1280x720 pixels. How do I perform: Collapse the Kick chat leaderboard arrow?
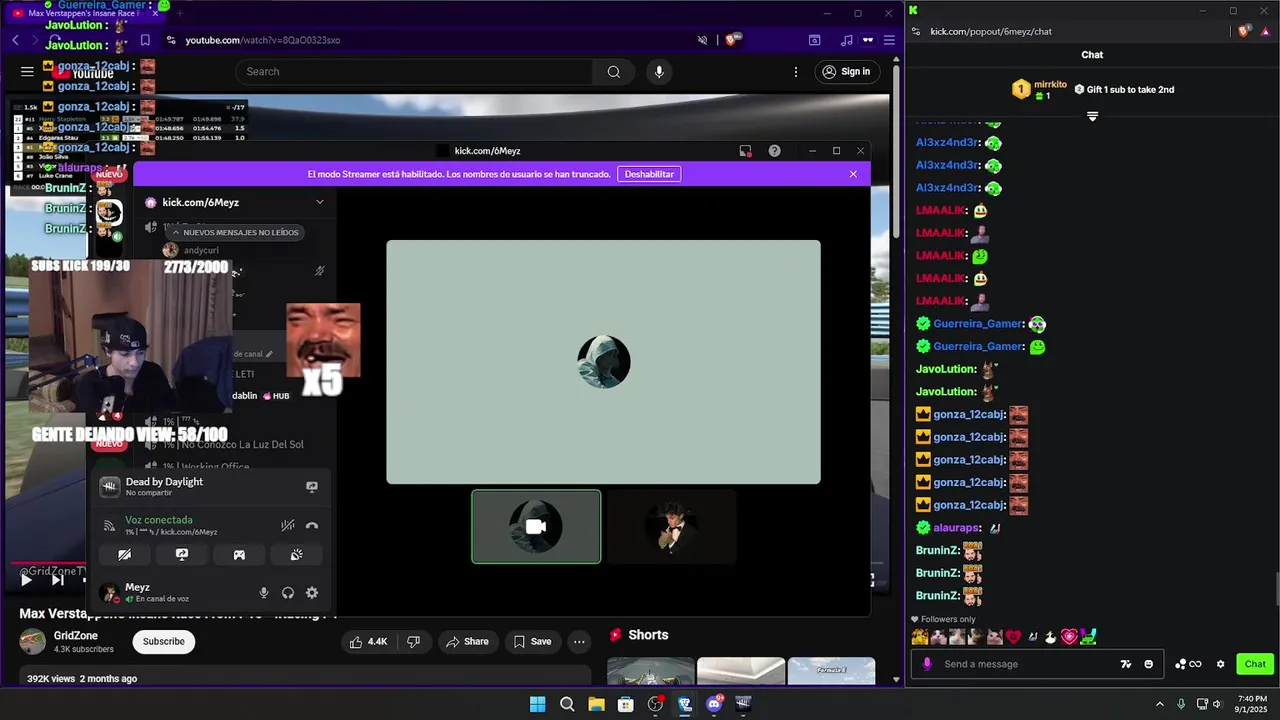1092,117
